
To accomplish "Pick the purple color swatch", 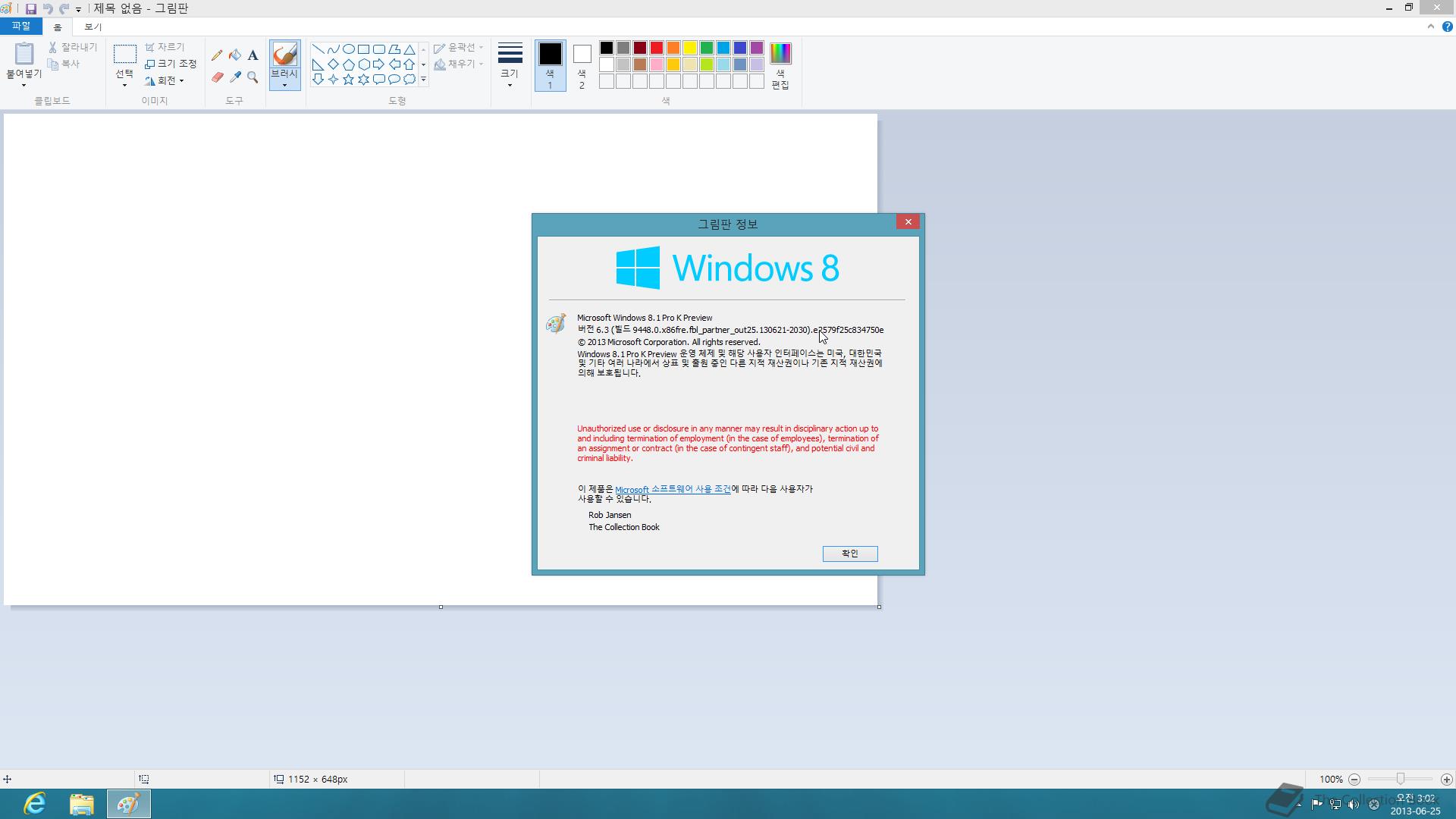I will tap(757, 48).
